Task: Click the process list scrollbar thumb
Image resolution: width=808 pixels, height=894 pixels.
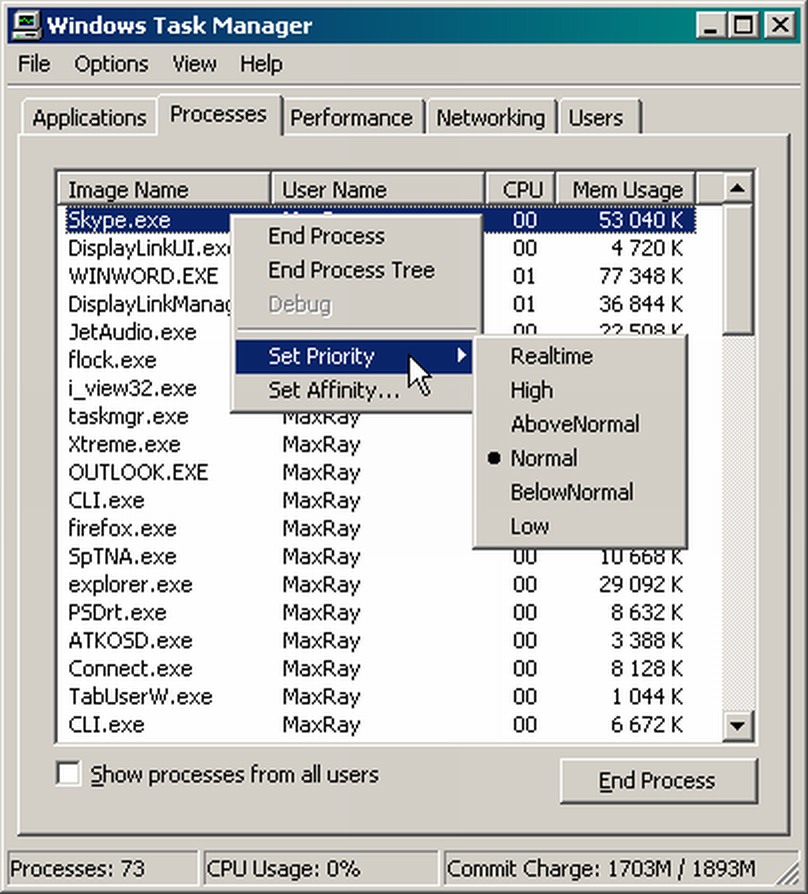Action: tap(738, 270)
